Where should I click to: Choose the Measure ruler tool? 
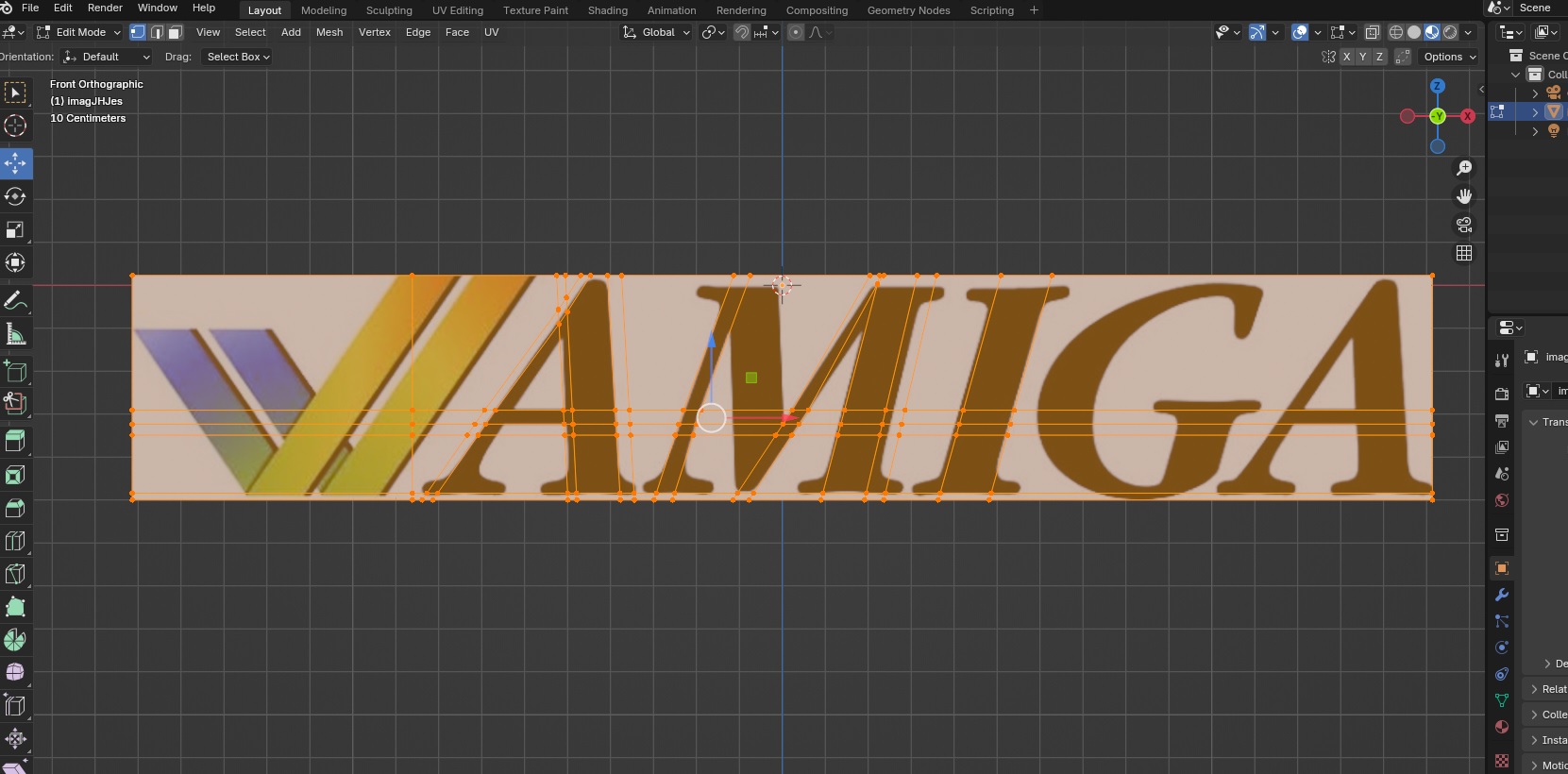[x=15, y=334]
